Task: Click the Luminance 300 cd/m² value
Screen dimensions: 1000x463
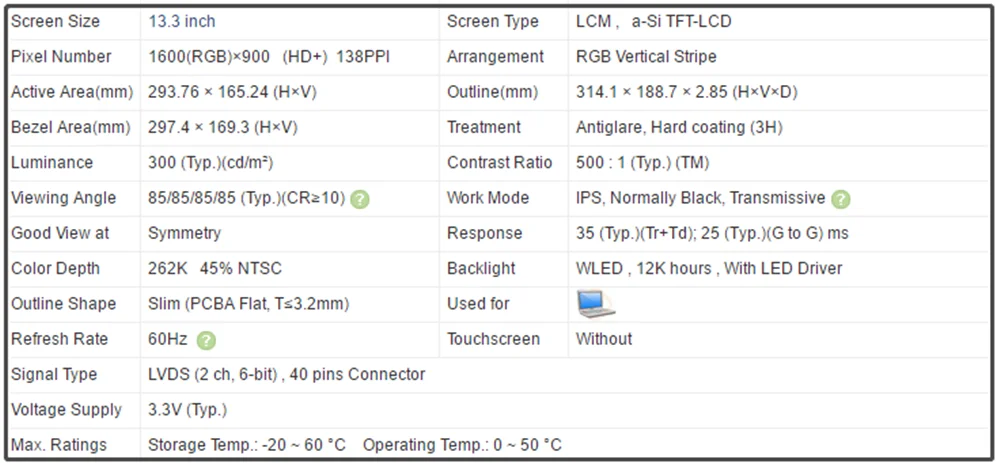Action: [x=211, y=163]
